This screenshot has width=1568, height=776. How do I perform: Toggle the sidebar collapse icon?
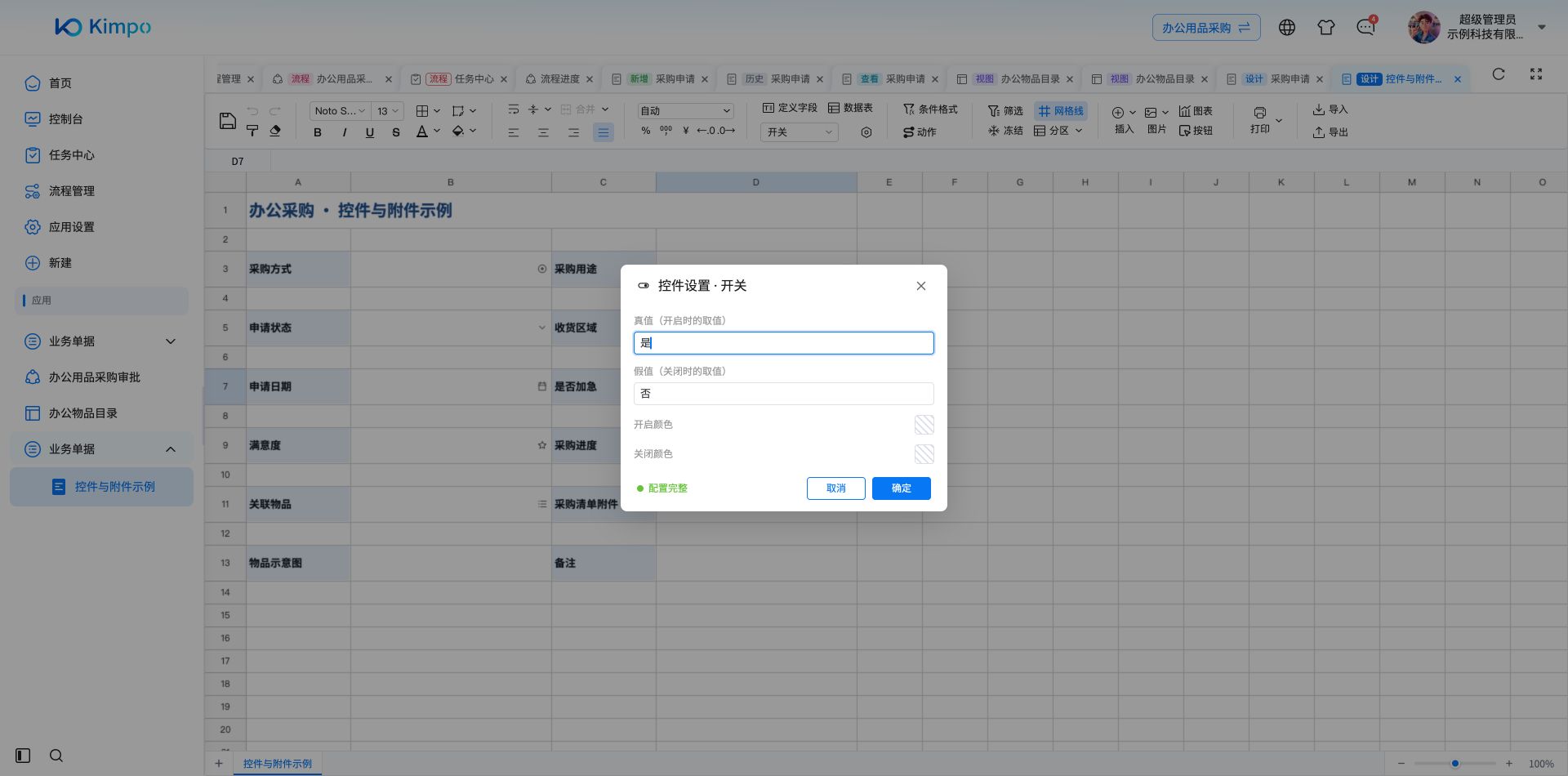tap(23, 756)
